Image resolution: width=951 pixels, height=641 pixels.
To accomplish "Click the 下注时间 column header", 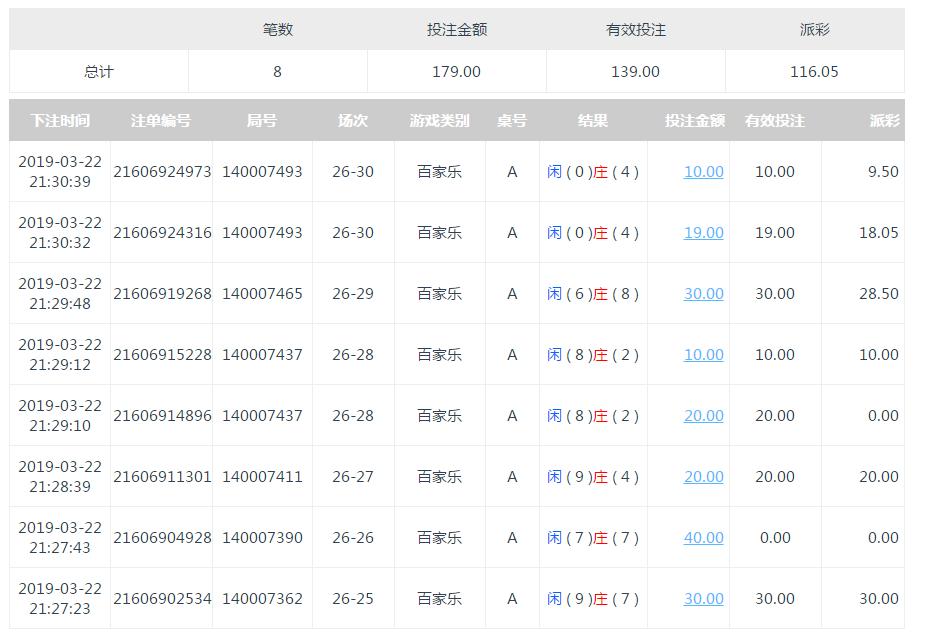I will 60,121.
